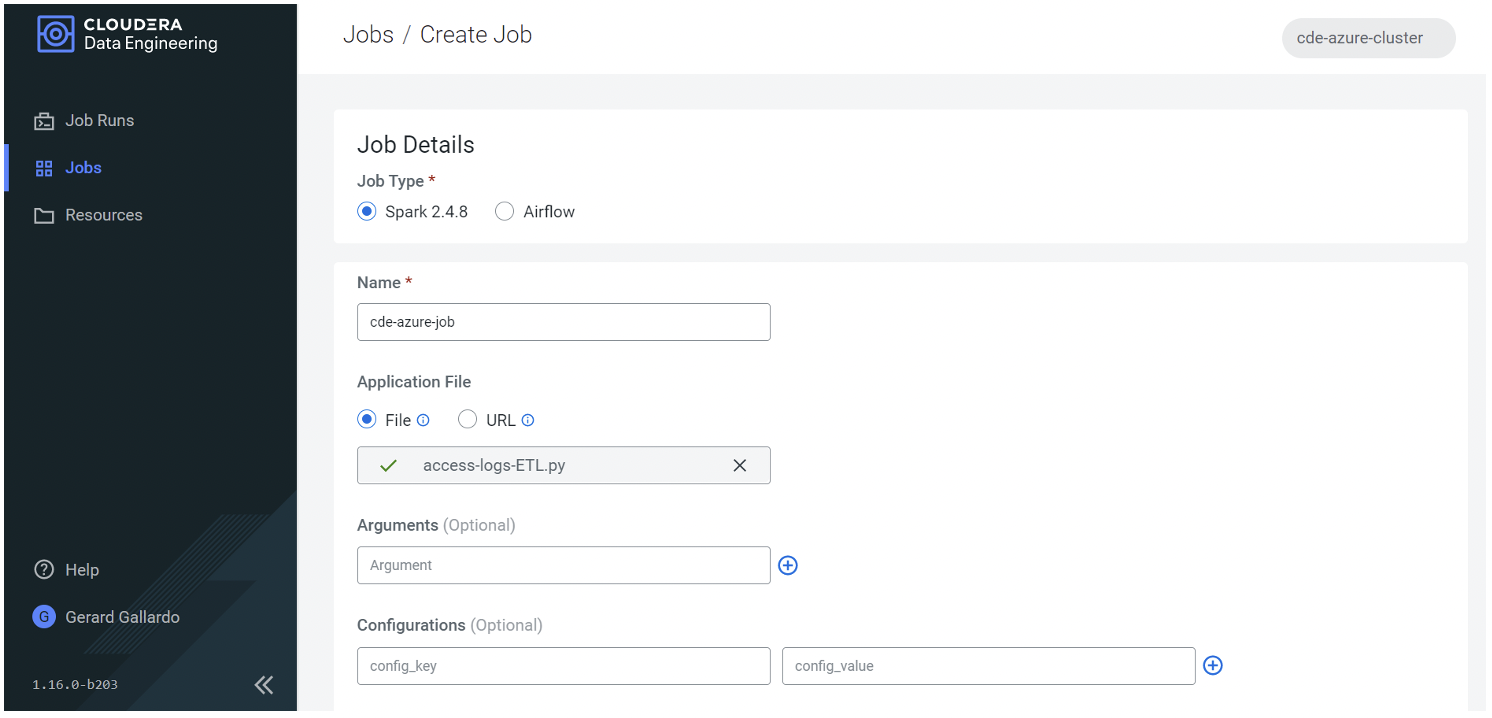Click the config_value input field
The image size is (1492, 718).
click(989, 666)
